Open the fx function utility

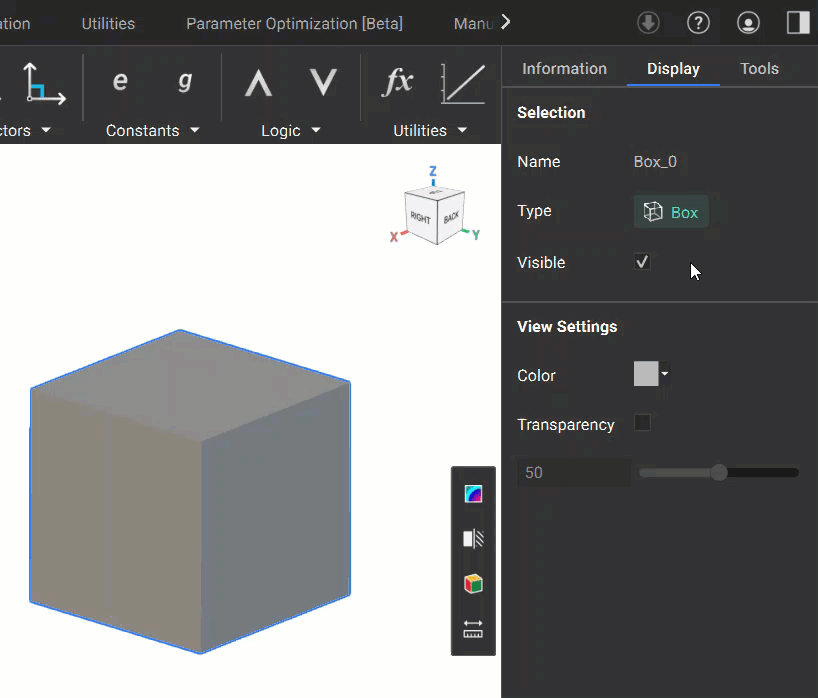tap(398, 82)
